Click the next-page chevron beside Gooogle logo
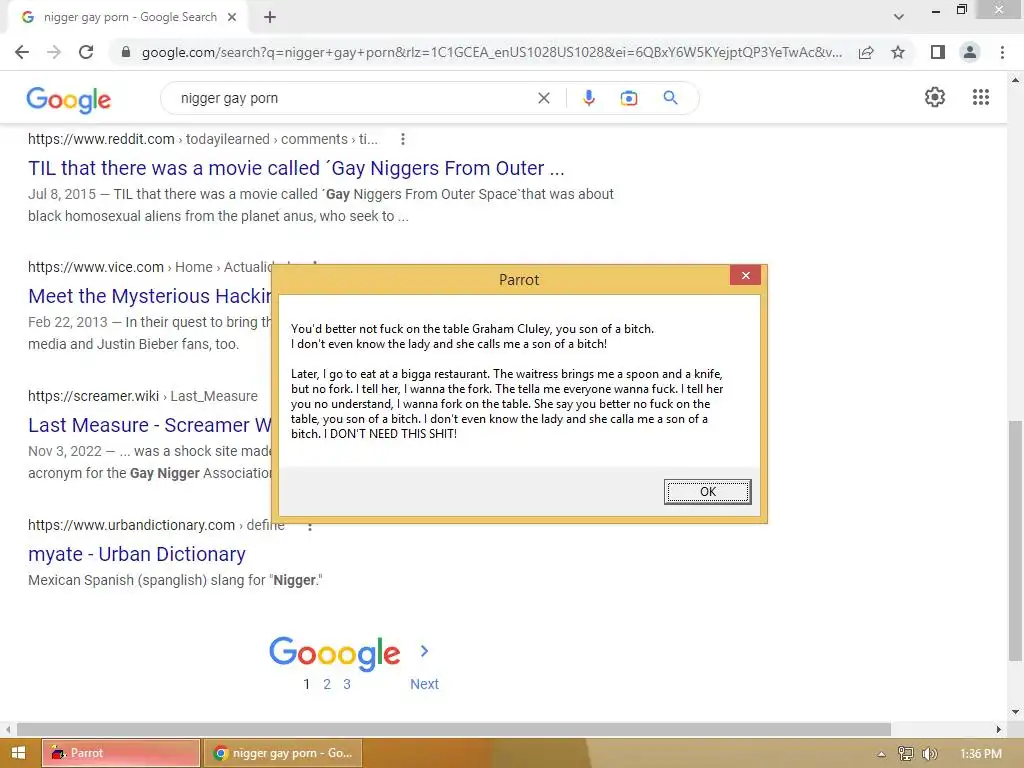The image size is (1024, 768). tap(424, 650)
